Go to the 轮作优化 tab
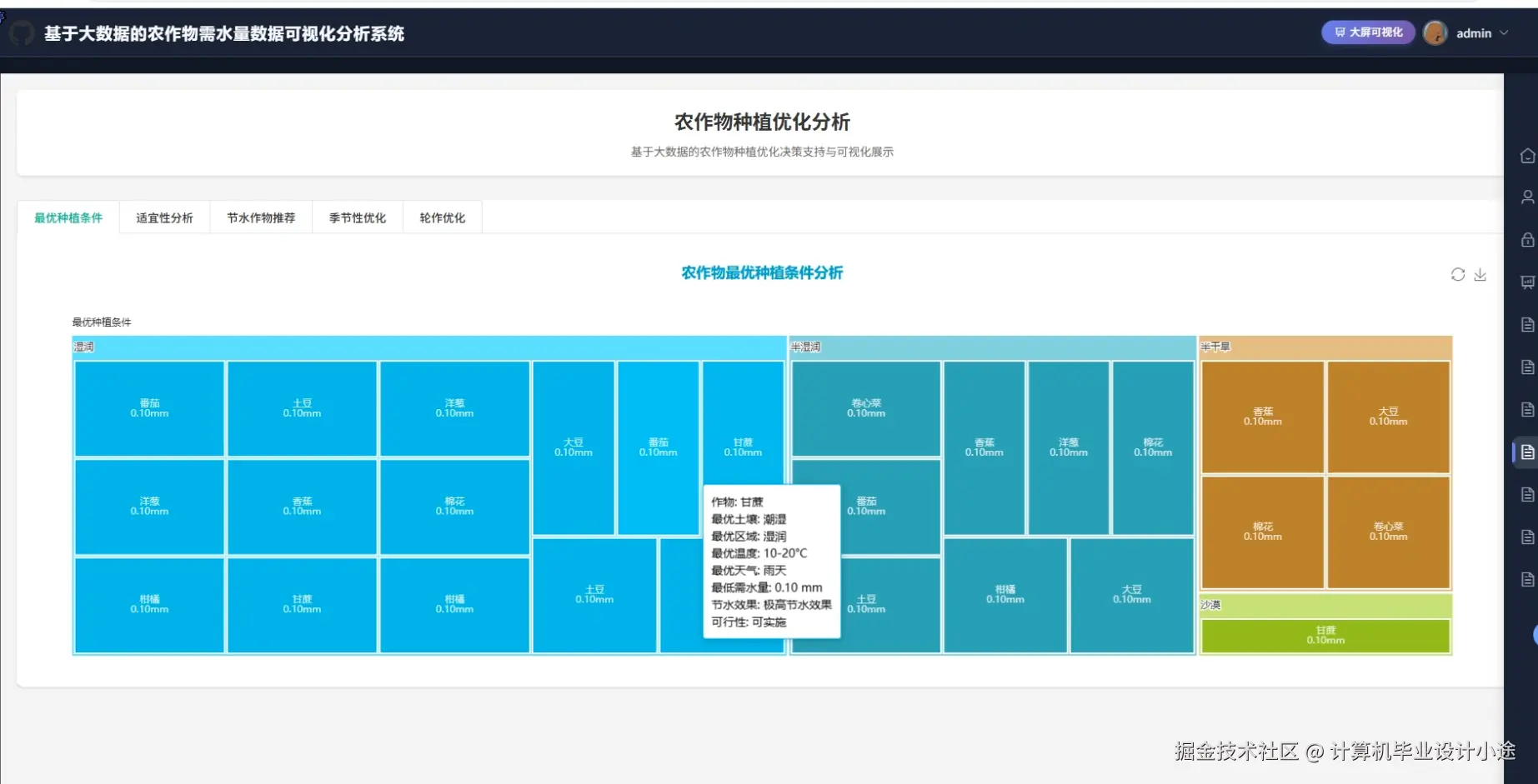The height and width of the screenshot is (784, 1538). coord(443,217)
